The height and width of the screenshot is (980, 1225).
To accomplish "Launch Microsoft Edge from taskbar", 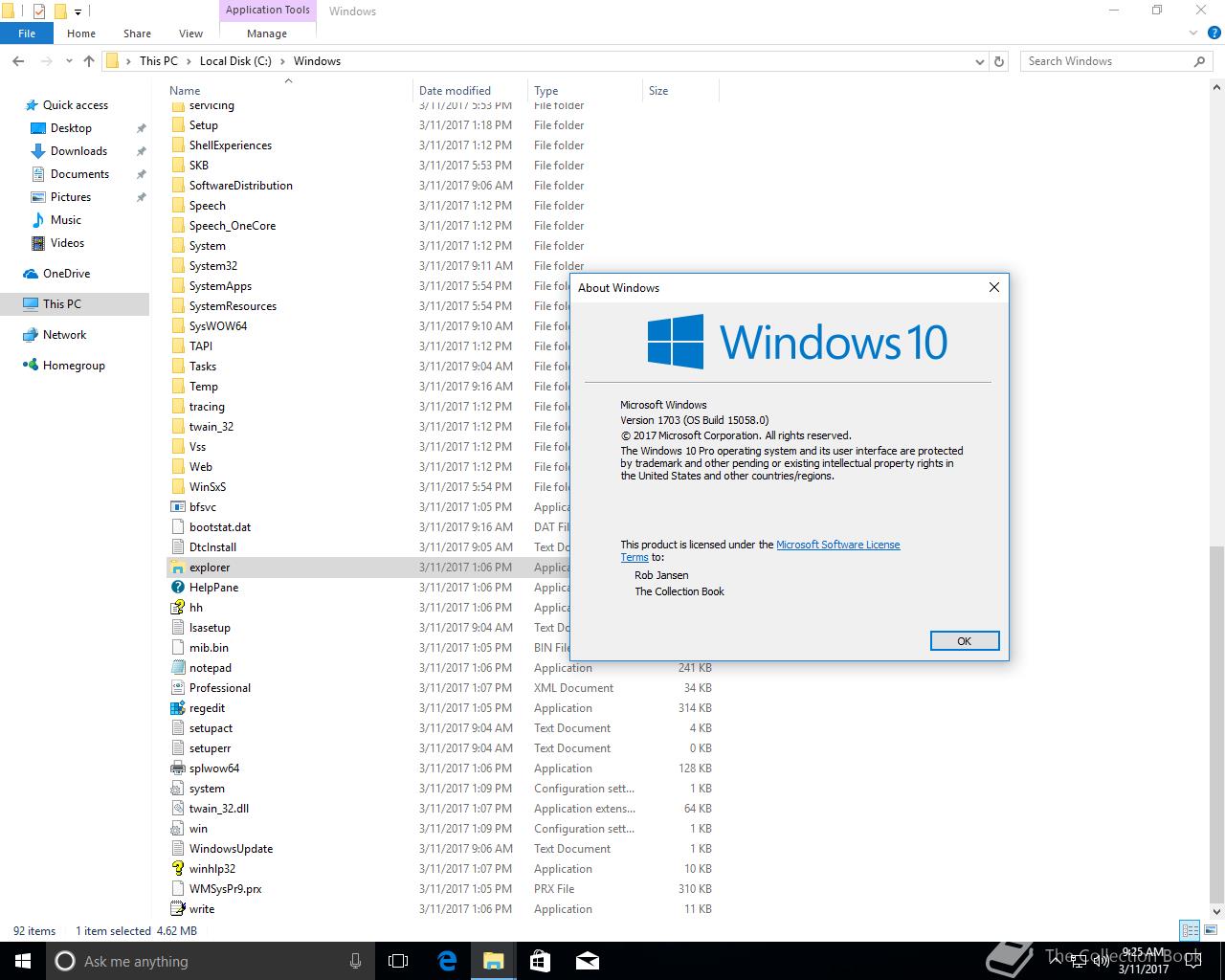I will [x=446, y=961].
